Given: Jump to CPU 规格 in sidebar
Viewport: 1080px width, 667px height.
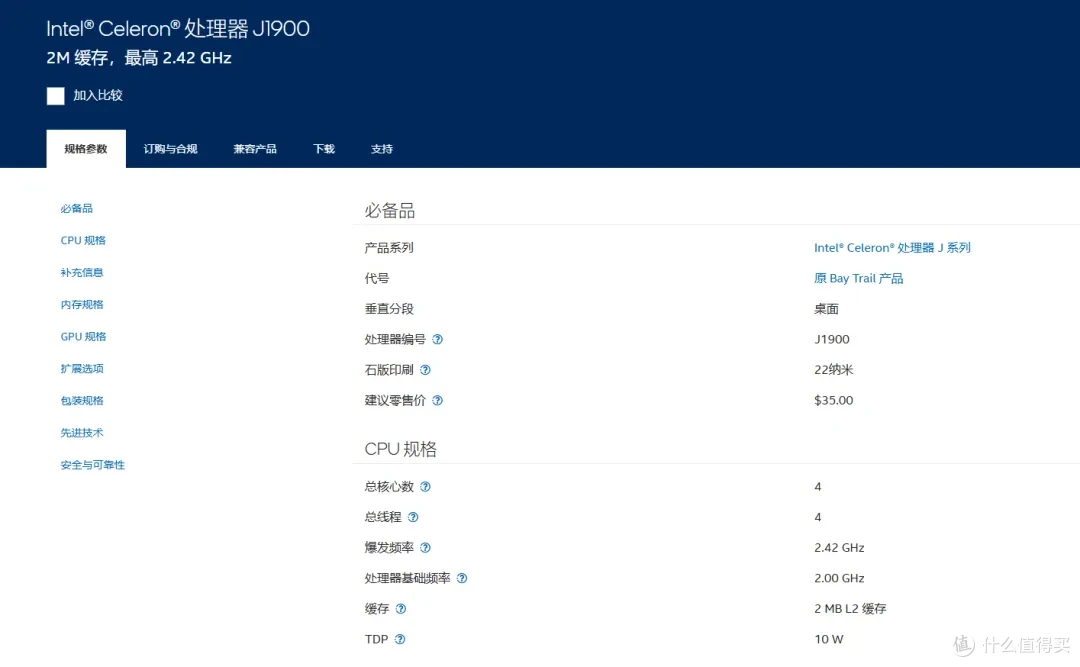Looking at the screenshot, I should [x=83, y=240].
